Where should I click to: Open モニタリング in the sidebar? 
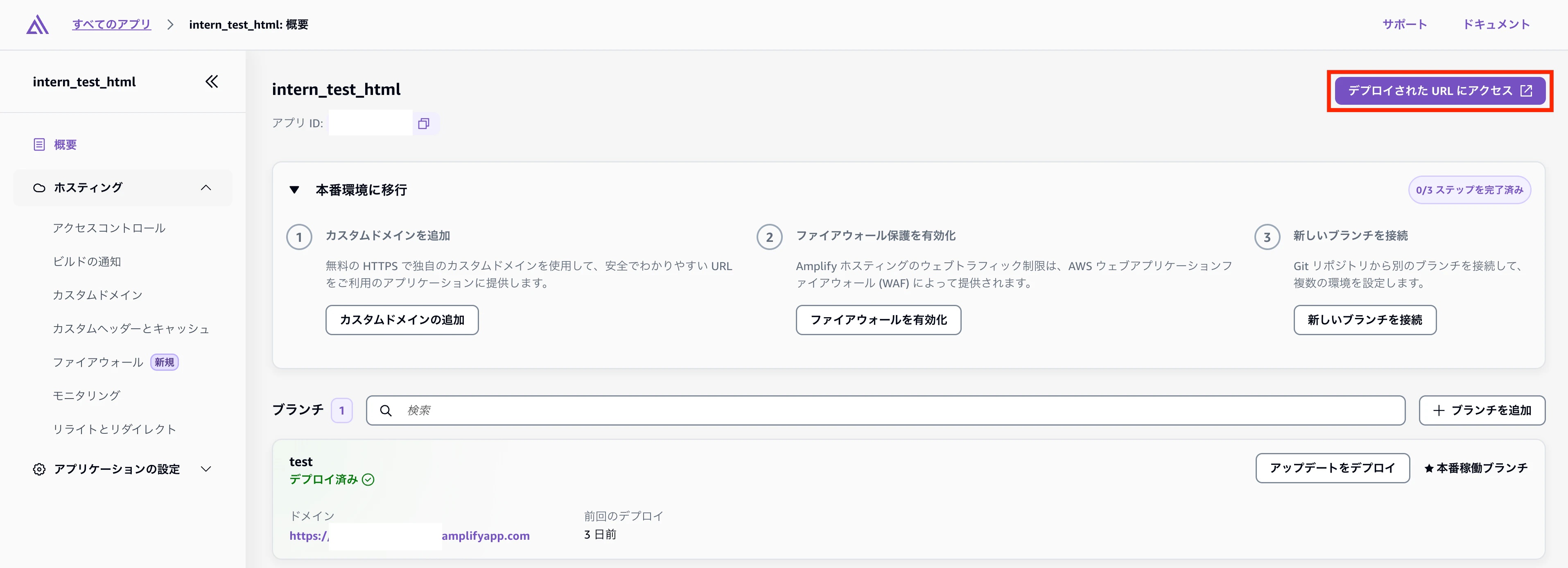[x=86, y=394]
